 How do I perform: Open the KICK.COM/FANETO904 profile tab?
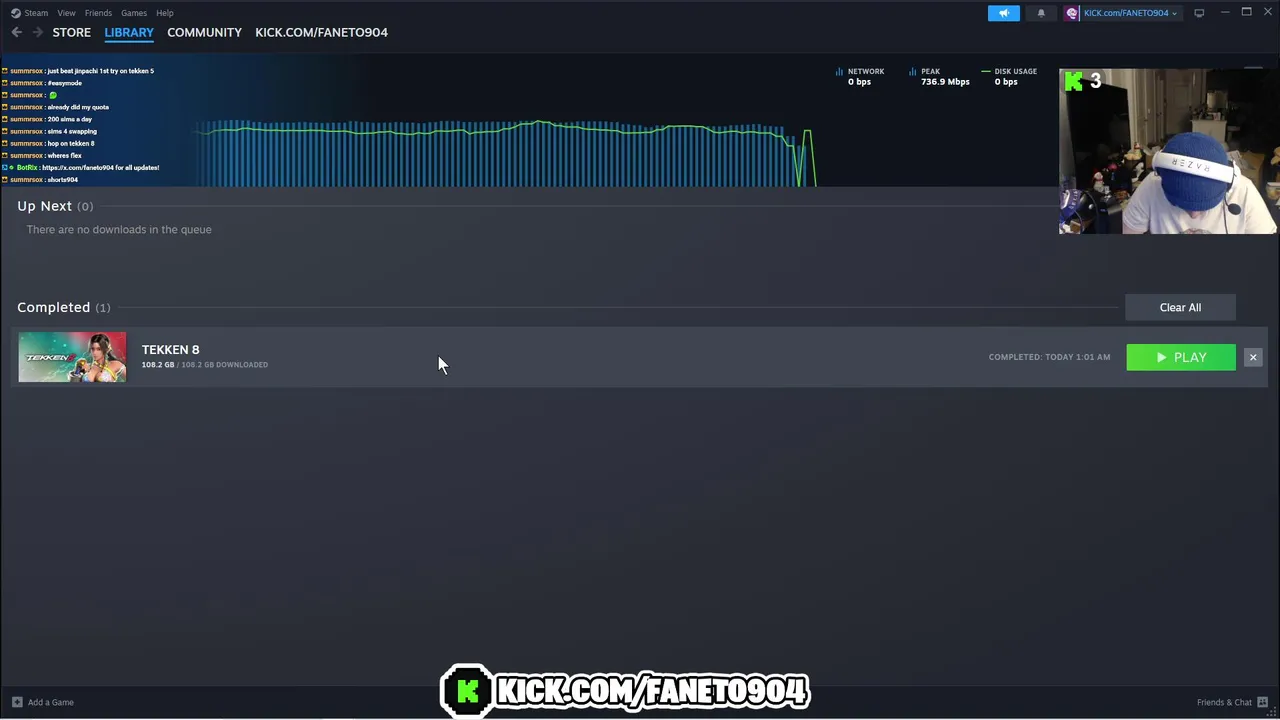pyautogui.click(x=321, y=32)
